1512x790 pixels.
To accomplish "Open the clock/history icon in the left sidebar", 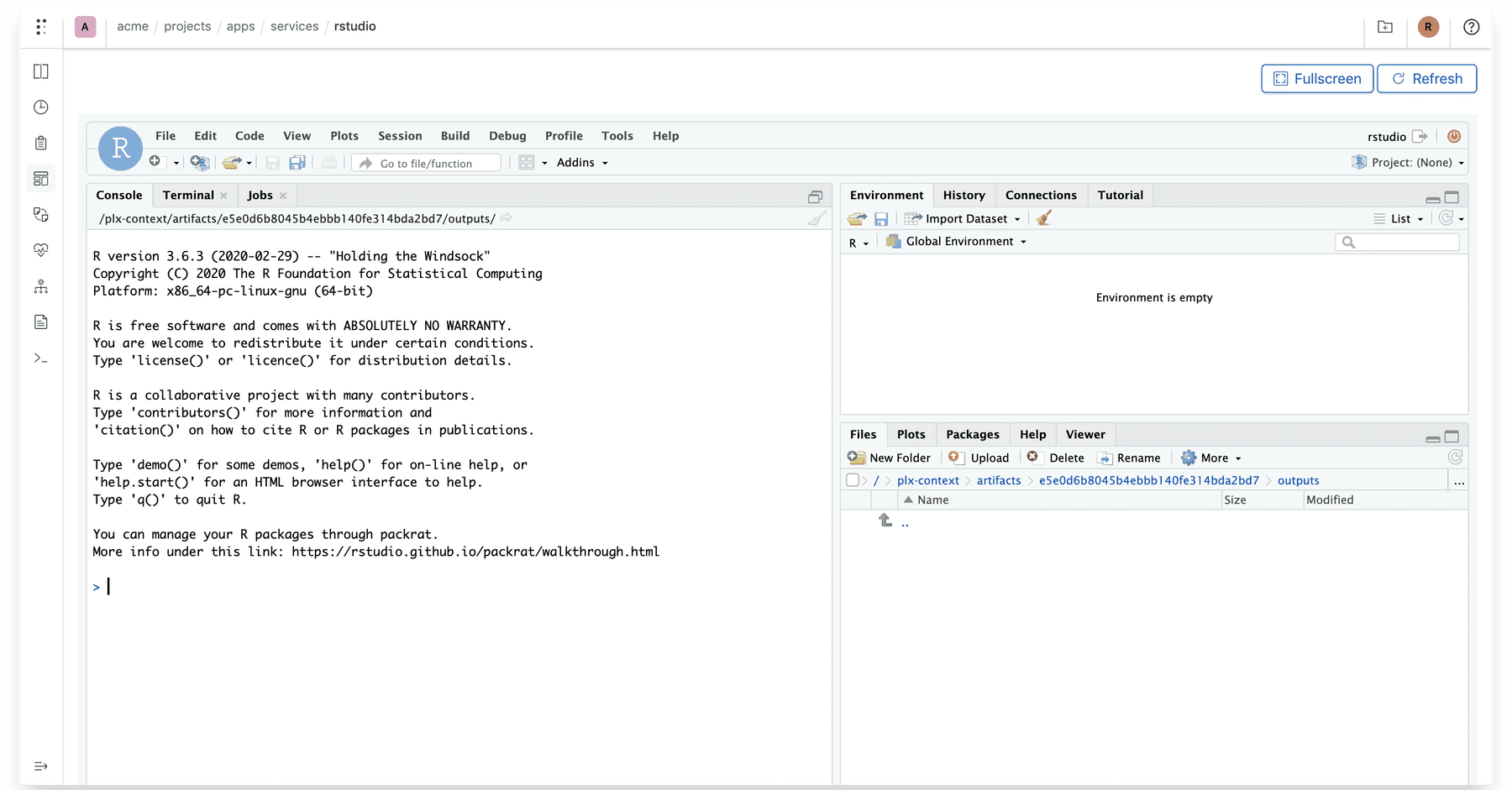I will pos(40,107).
